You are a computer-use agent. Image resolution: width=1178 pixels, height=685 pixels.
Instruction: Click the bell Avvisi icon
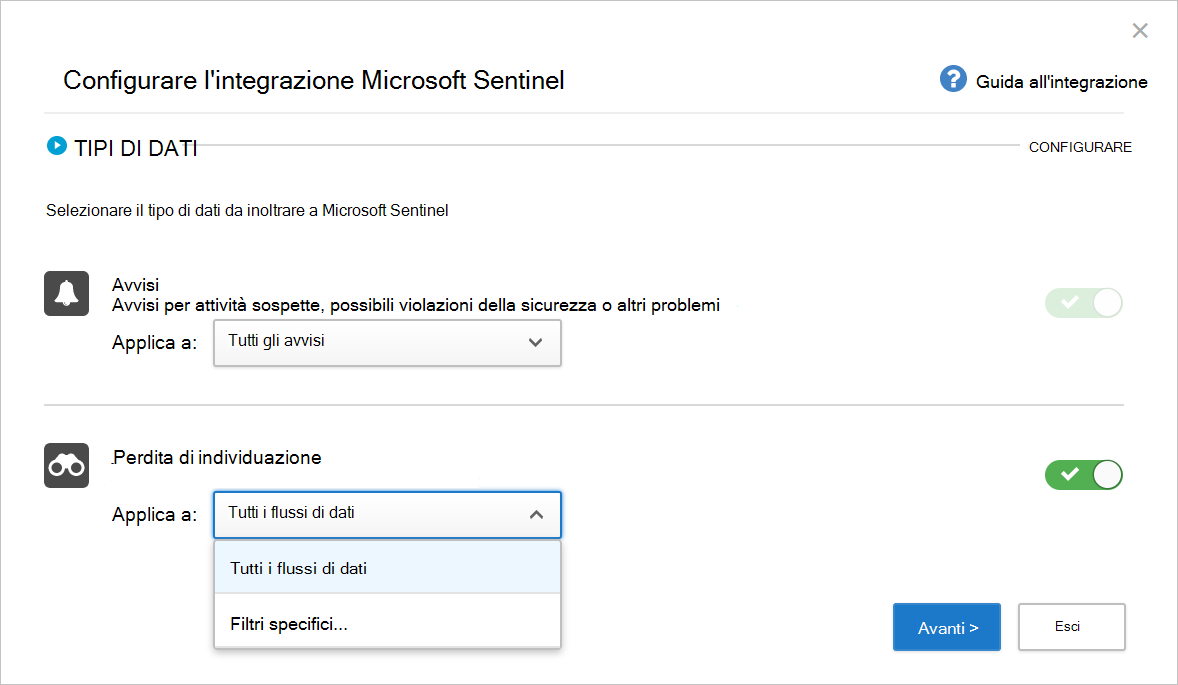[x=66, y=294]
